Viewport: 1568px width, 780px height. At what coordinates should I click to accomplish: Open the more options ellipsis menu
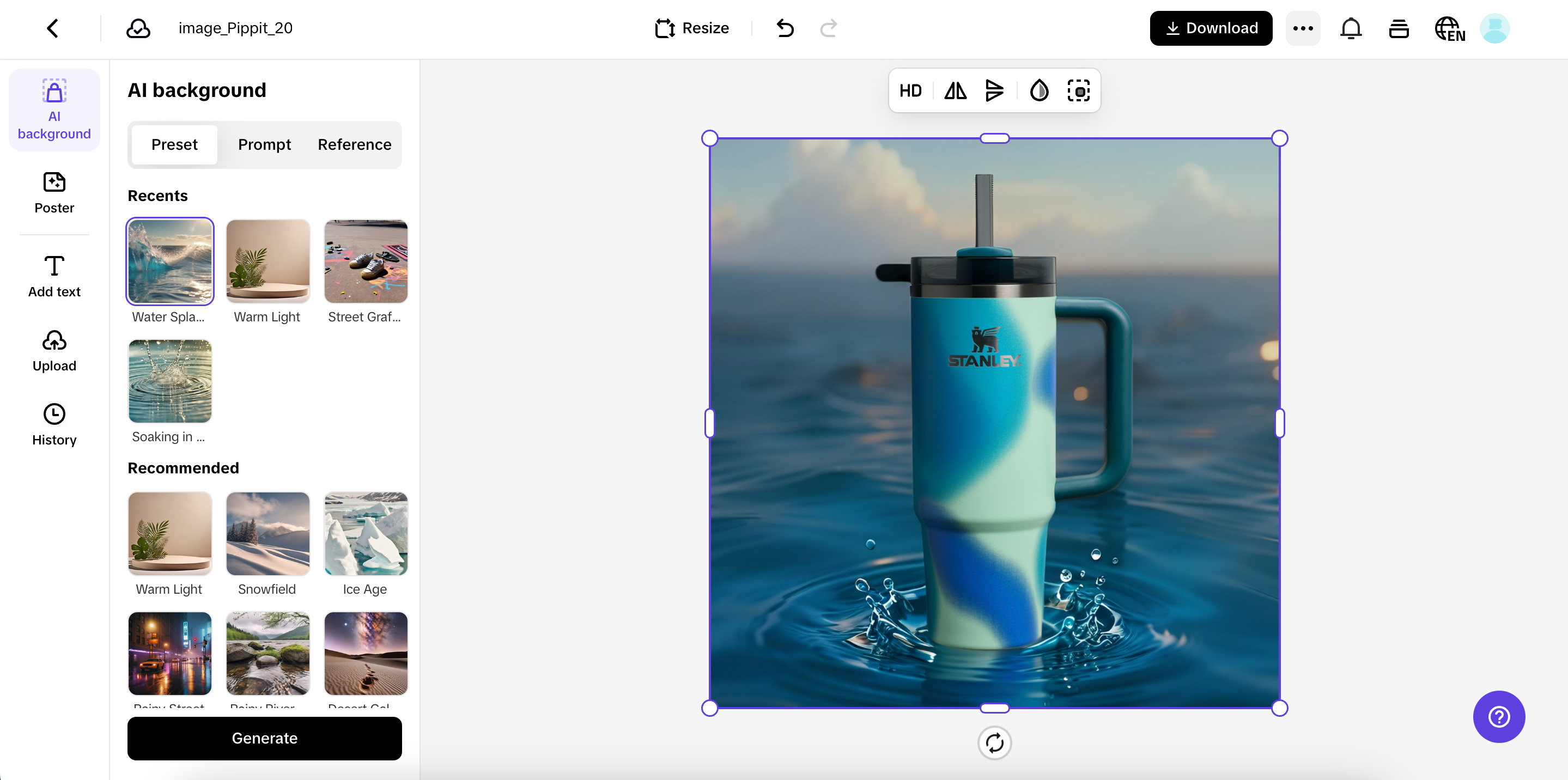tap(1303, 28)
